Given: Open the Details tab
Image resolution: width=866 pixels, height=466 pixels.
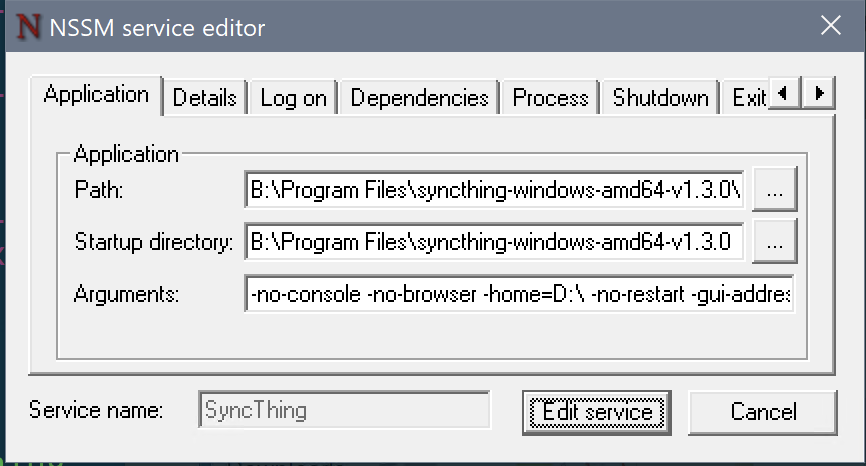Looking at the screenshot, I should pyautogui.click(x=204, y=98).
